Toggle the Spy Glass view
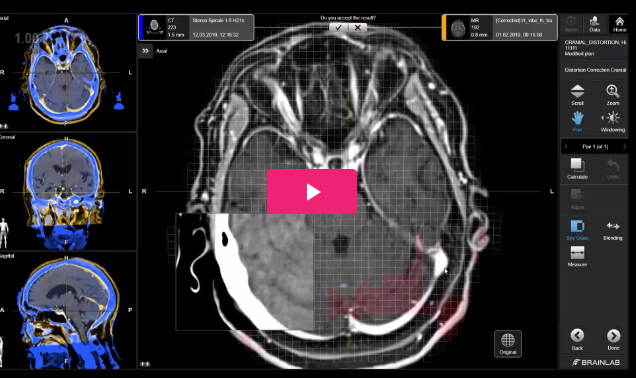 click(x=577, y=230)
